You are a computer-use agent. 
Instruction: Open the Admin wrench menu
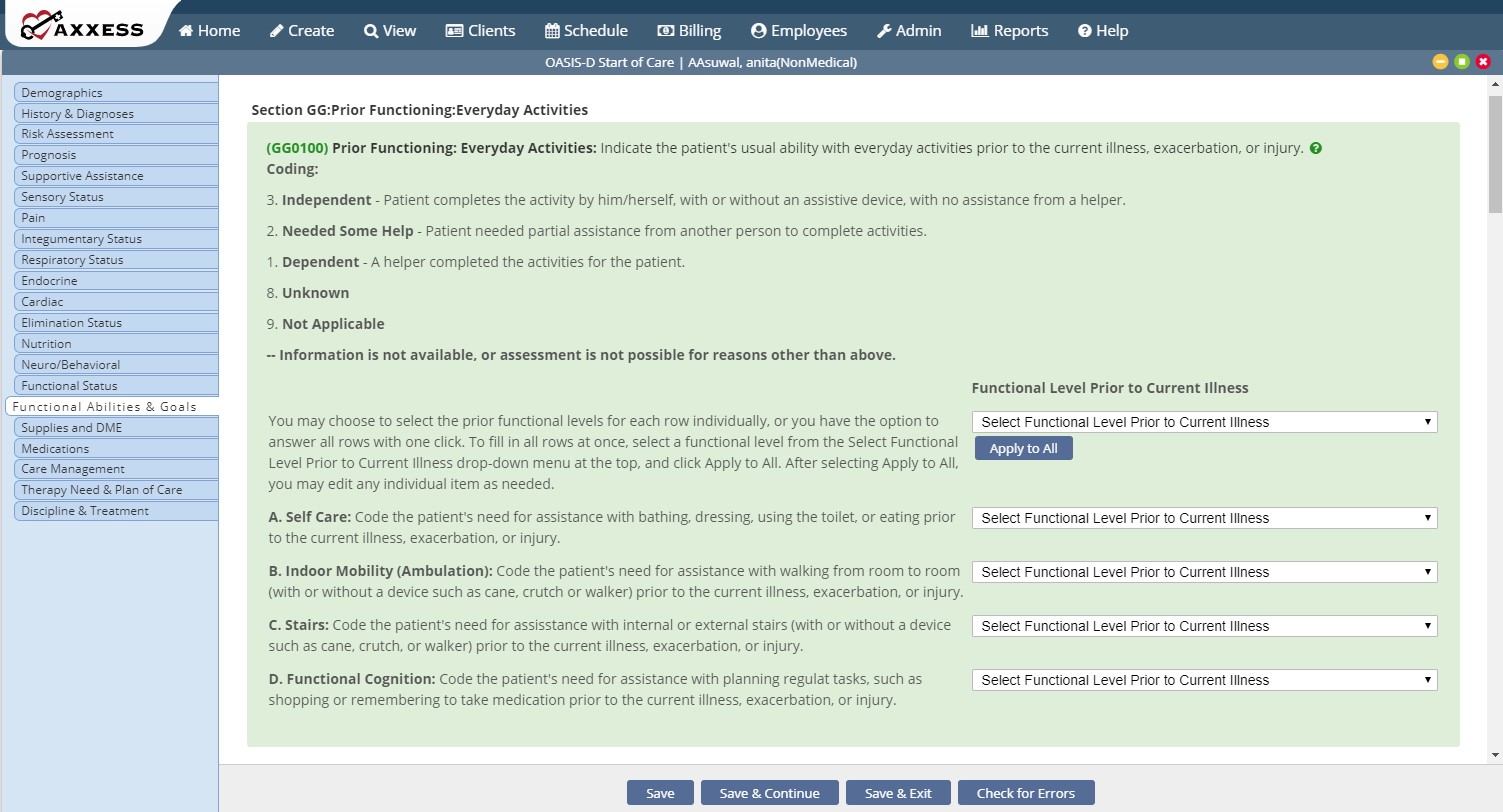[908, 31]
